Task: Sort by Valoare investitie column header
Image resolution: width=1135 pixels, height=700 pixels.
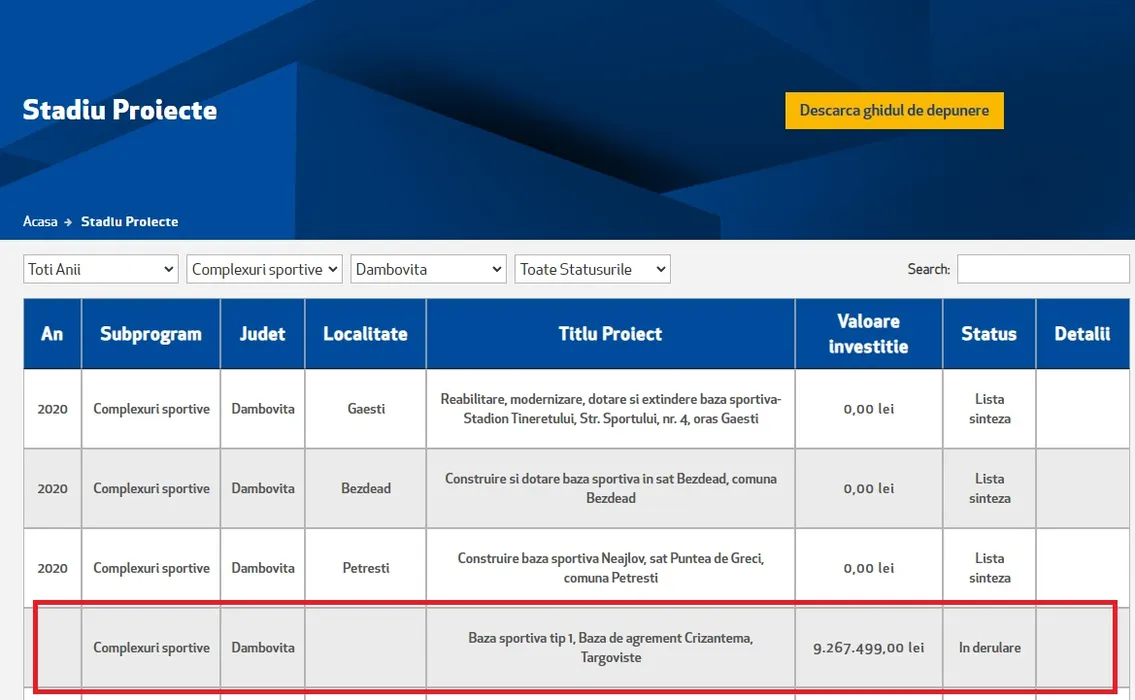Action: point(868,334)
